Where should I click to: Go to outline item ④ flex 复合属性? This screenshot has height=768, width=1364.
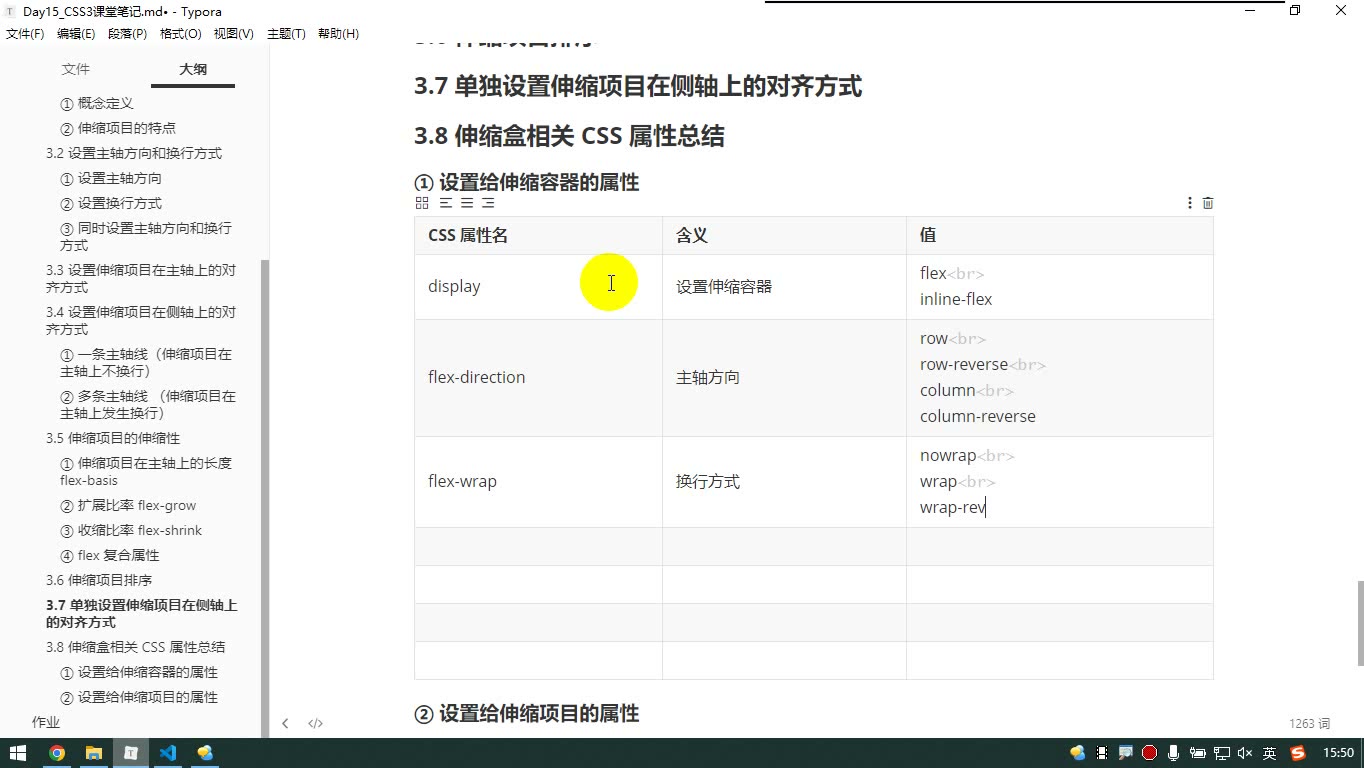[x=110, y=555]
